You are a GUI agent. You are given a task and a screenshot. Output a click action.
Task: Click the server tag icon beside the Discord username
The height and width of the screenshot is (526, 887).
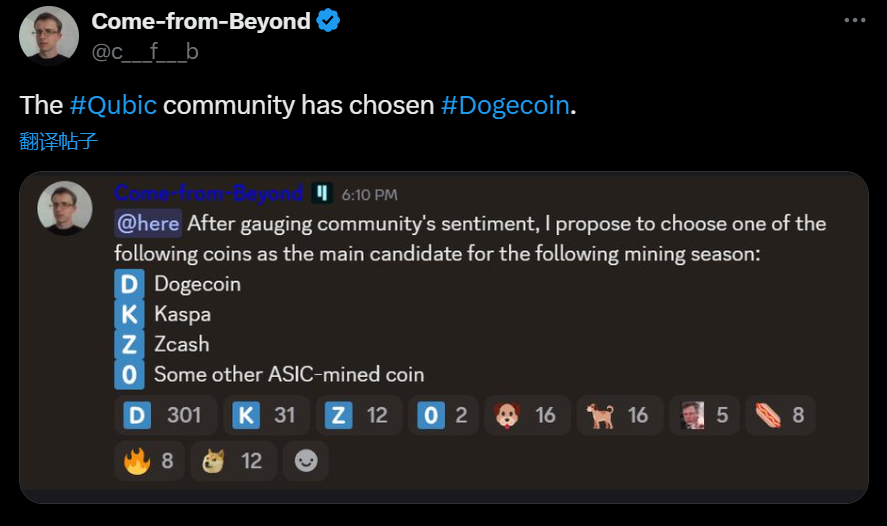[x=322, y=194]
